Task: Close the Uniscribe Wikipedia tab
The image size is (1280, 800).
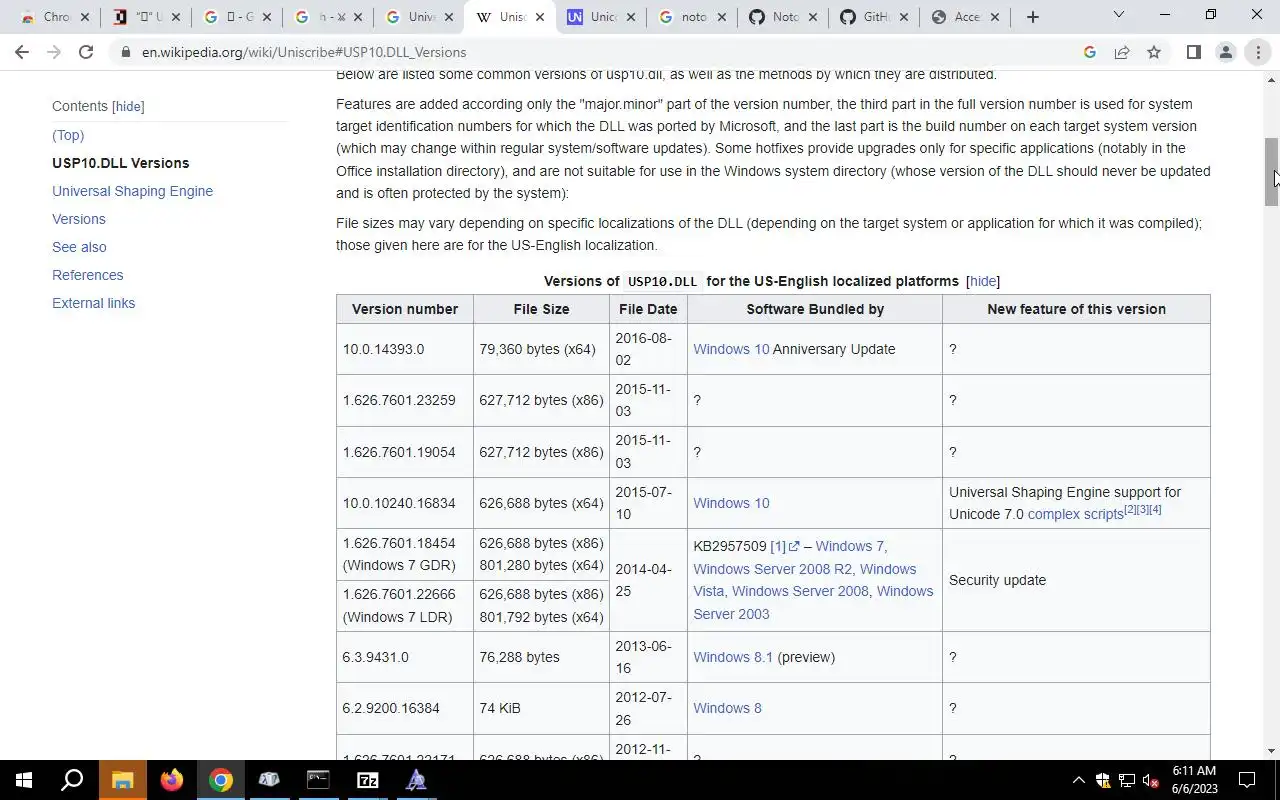Action: [x=540, y=17]
